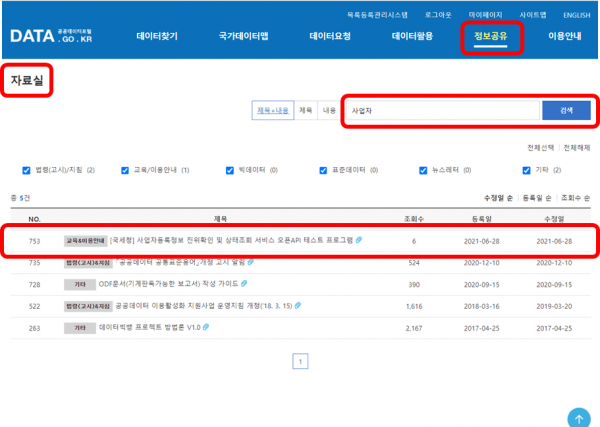This screenshot has height=427, width=600.
Task: Sort results by 조회수 순
Action: (573, 198)
